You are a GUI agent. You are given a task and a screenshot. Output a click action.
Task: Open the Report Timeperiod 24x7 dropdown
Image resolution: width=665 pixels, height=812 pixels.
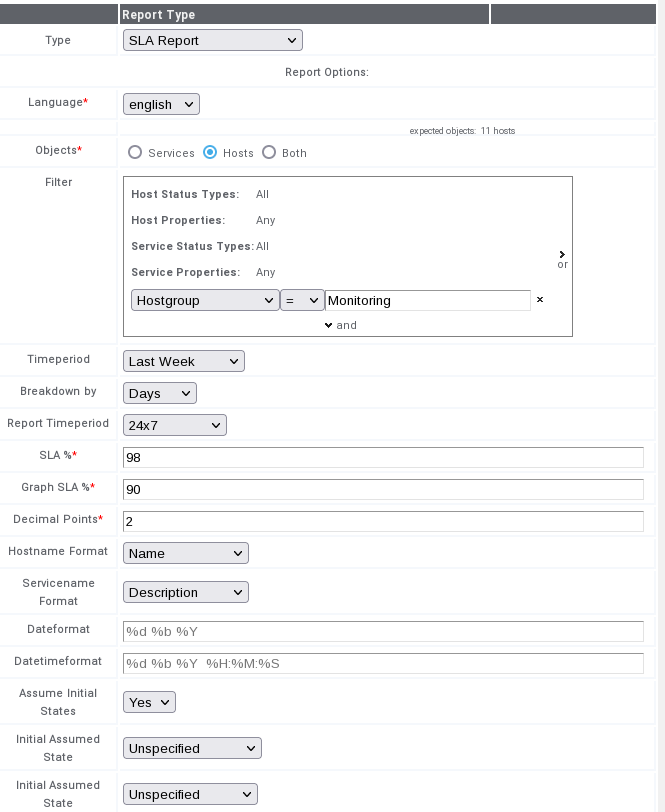pyautogui.click(x=174, y=424)
